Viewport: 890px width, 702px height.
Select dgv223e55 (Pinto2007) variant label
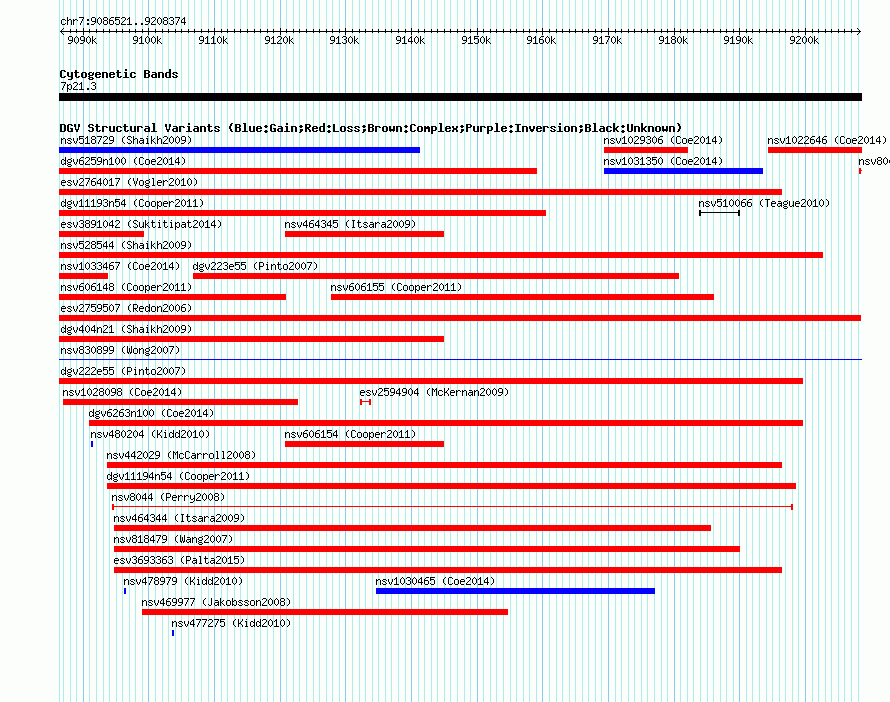255,266
